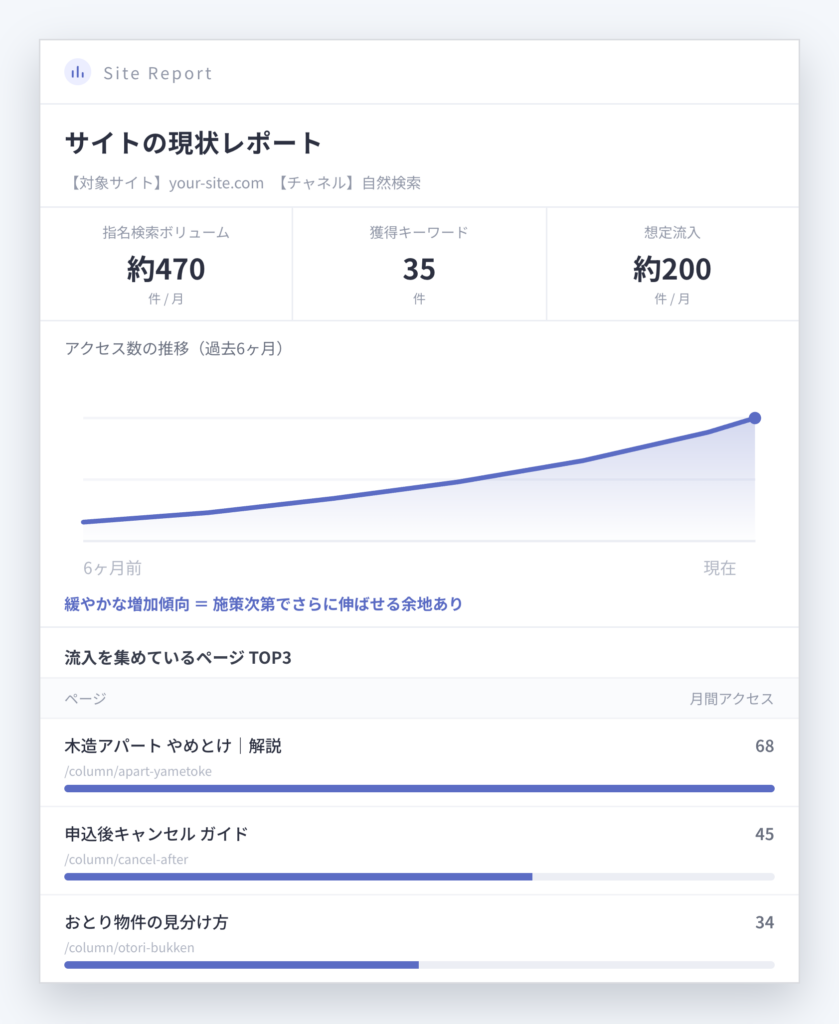Click the ページ column header

[86, 699]
